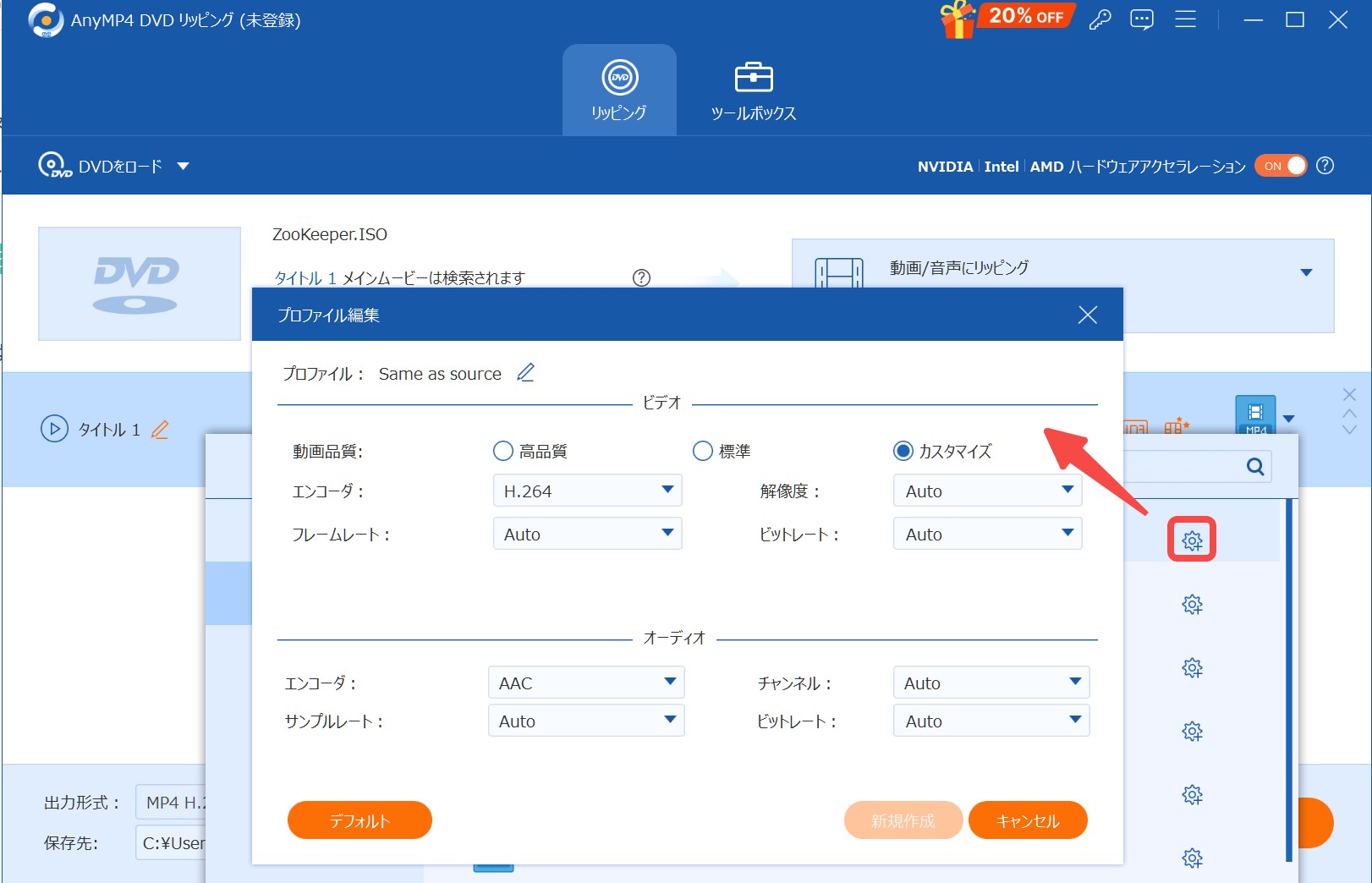
Task: Select 標準 video quality option
Action: [x=703, y=451]
